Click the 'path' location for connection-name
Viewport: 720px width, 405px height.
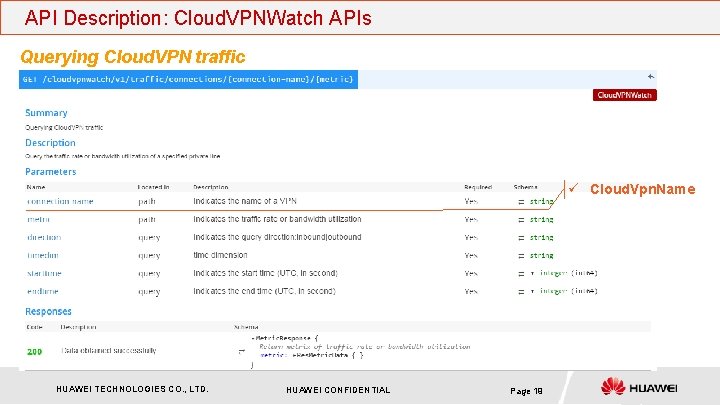tap(147, 202)
